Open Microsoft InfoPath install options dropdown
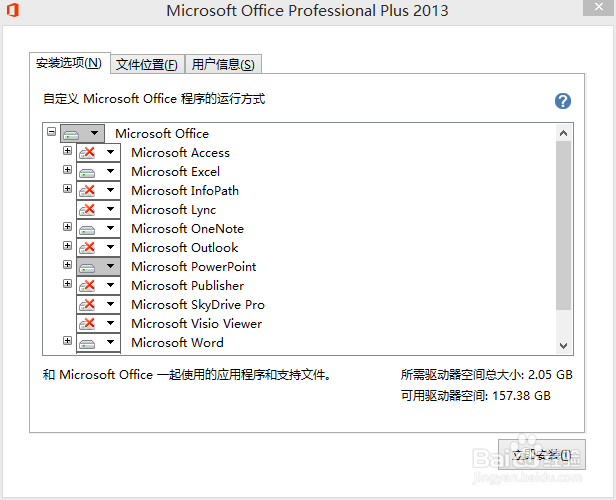 [110, 191]
